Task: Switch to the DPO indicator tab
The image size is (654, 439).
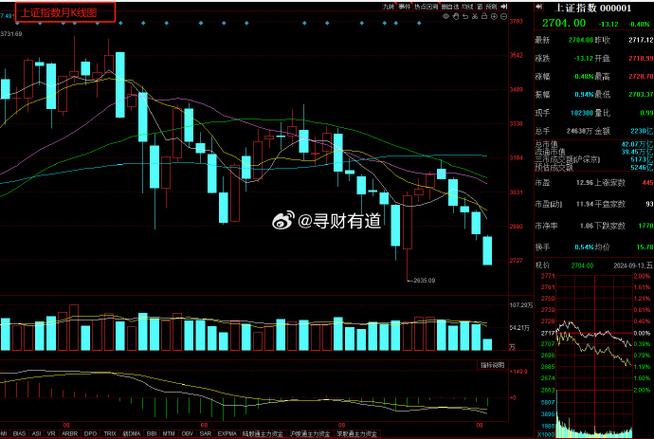Action: [90, 434]
